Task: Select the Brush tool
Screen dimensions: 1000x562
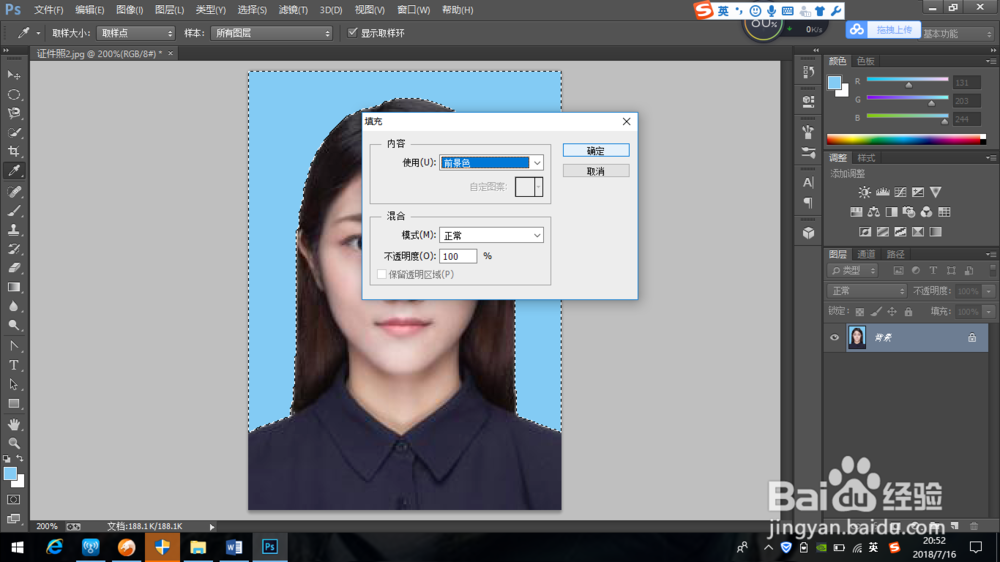Action: click(13, 211)
